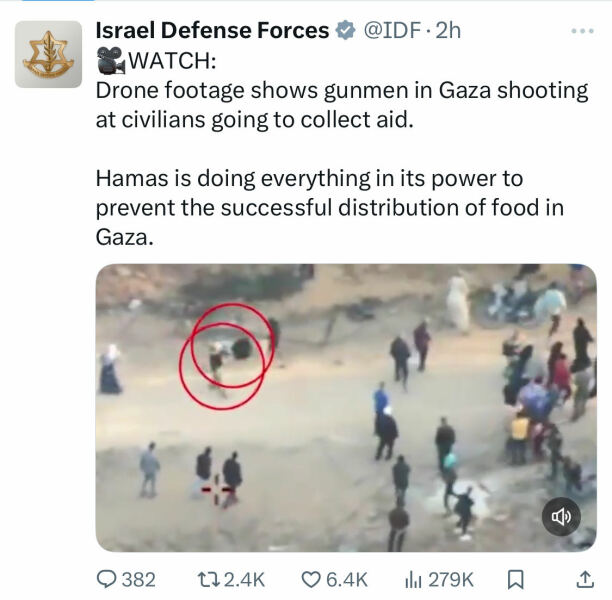This screenshot has width=612, height=600.
Task: Bookmark this post
Action: click(516, 579)
